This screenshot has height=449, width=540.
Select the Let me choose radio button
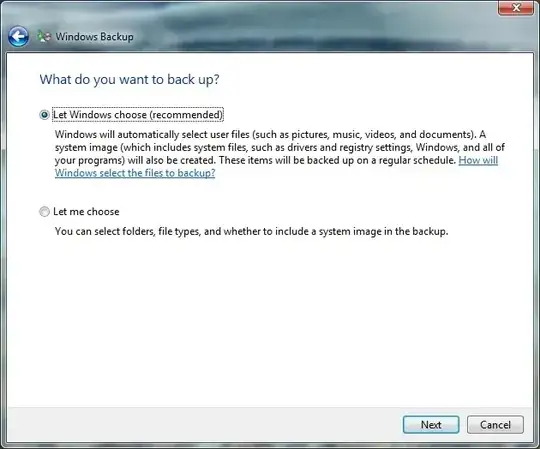pyautogui.click(x=44, y=211)
